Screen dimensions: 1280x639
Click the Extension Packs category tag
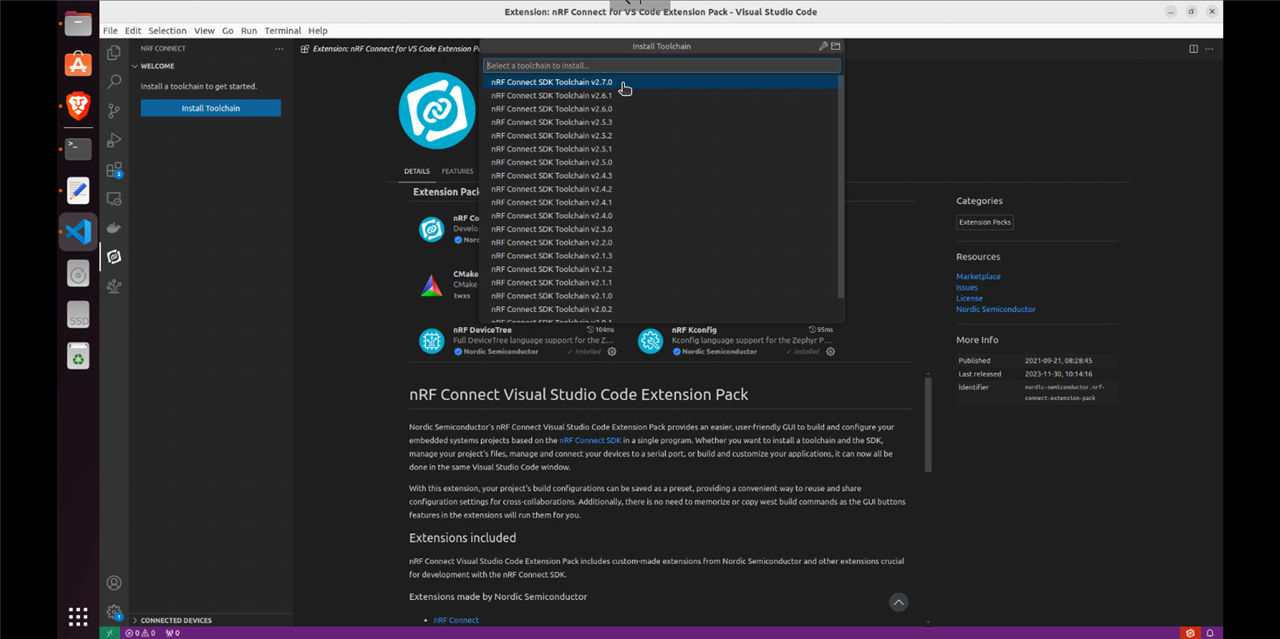click(x=985, y=222)
